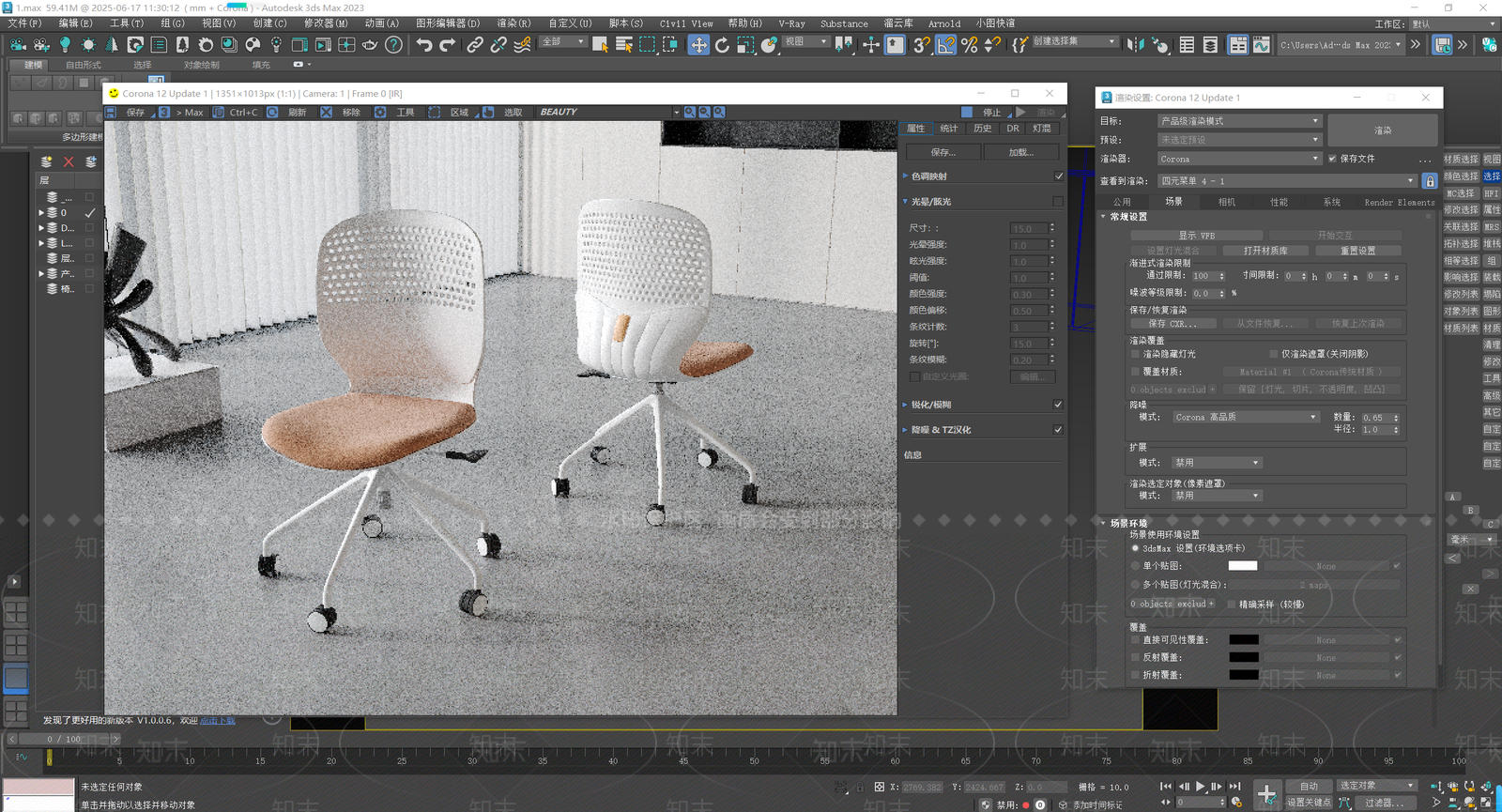The image size is (1502, 812).
Task: Open the V-Ray menu
Action: pos(791,23)
